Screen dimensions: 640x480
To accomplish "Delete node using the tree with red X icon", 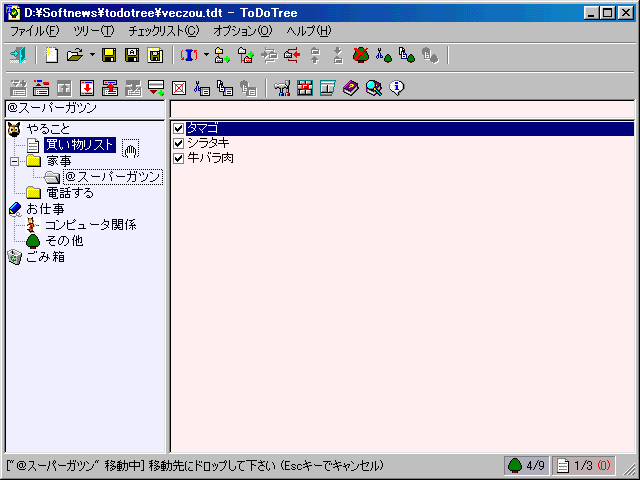I will 361,55.
